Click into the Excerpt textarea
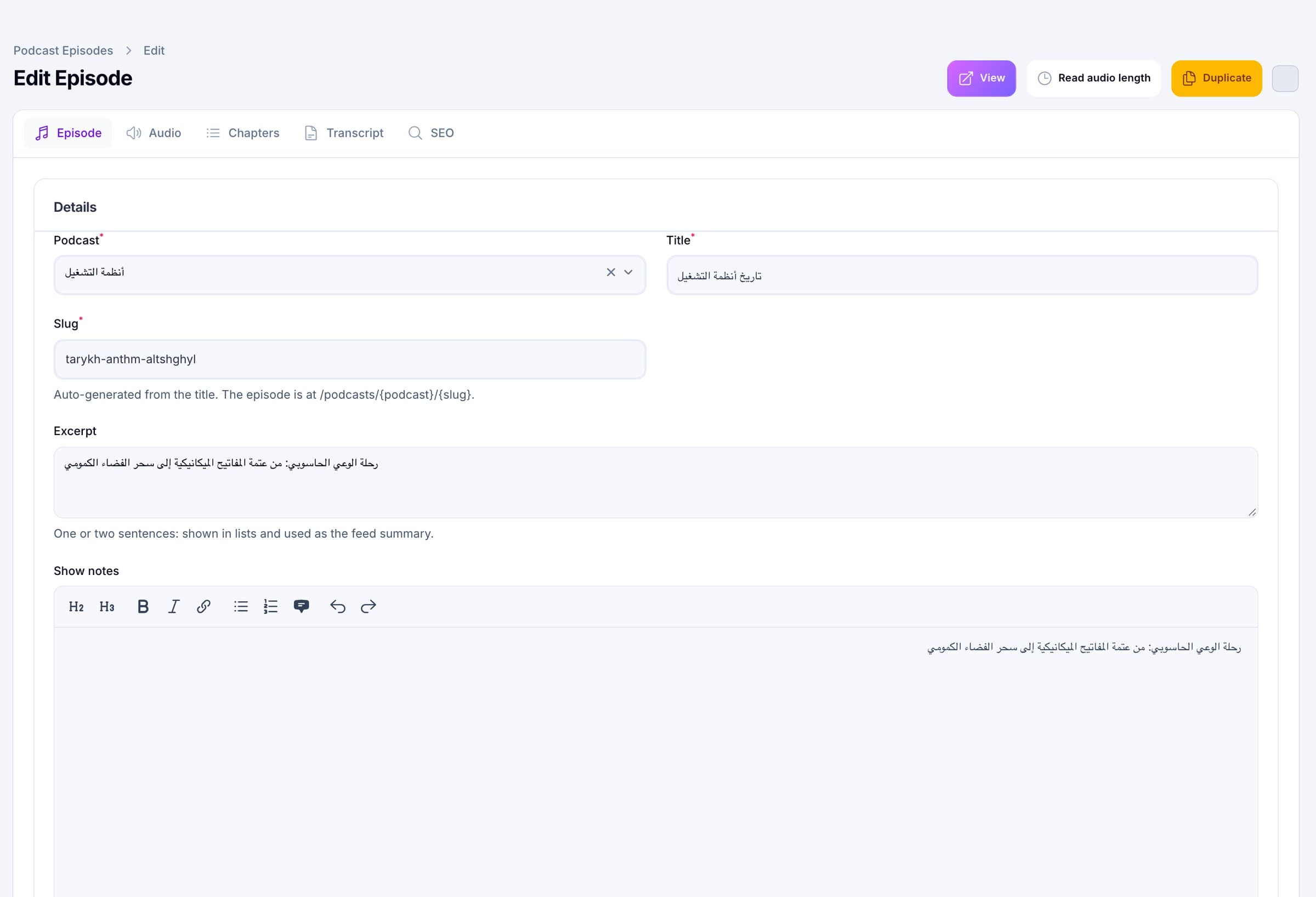The width and height of the screenshot is (1316, 897). tap(656, 482)
